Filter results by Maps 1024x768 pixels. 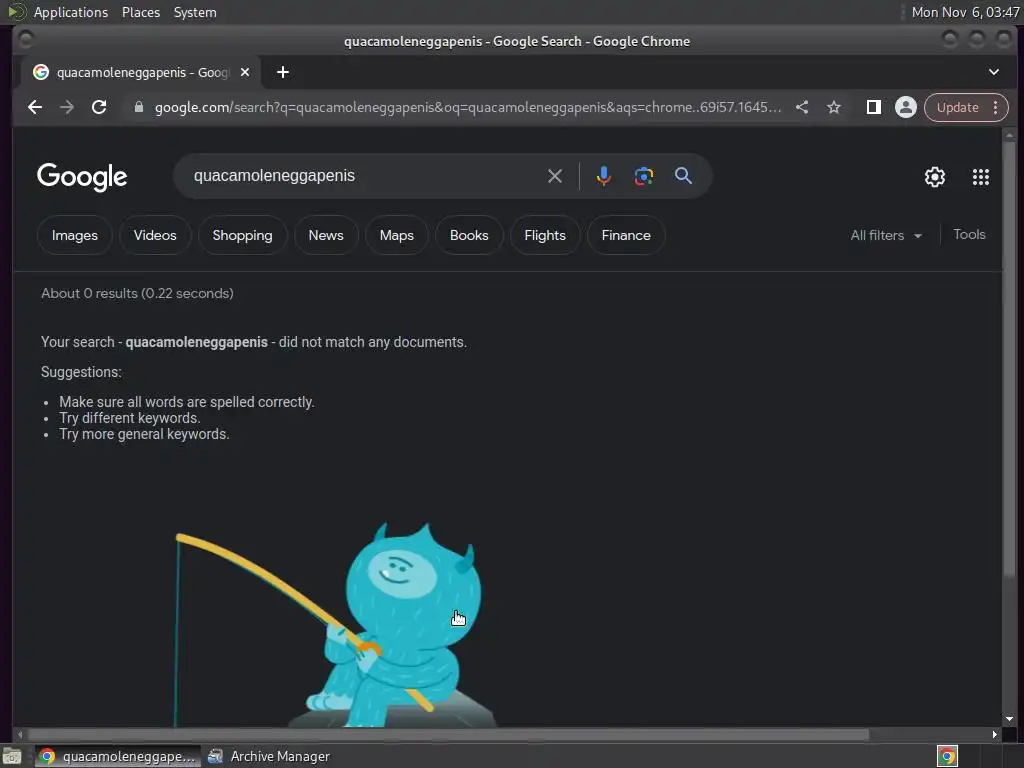click(x=396, y=235)
